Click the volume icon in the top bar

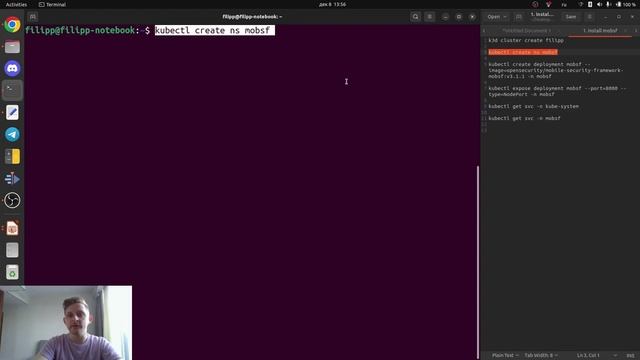click(x=599, y=4)
